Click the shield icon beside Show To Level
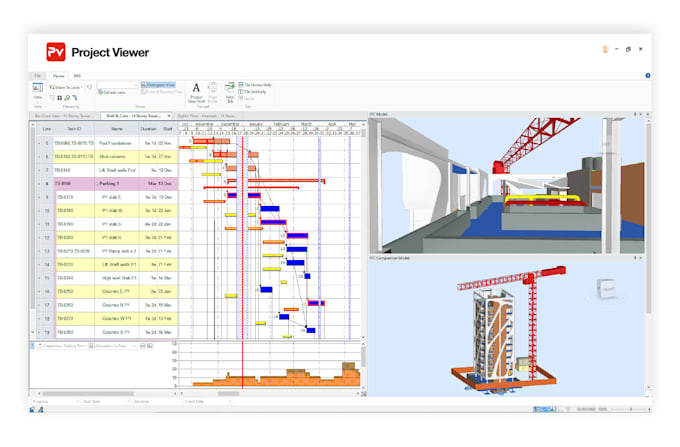 (x=89, y=87)
